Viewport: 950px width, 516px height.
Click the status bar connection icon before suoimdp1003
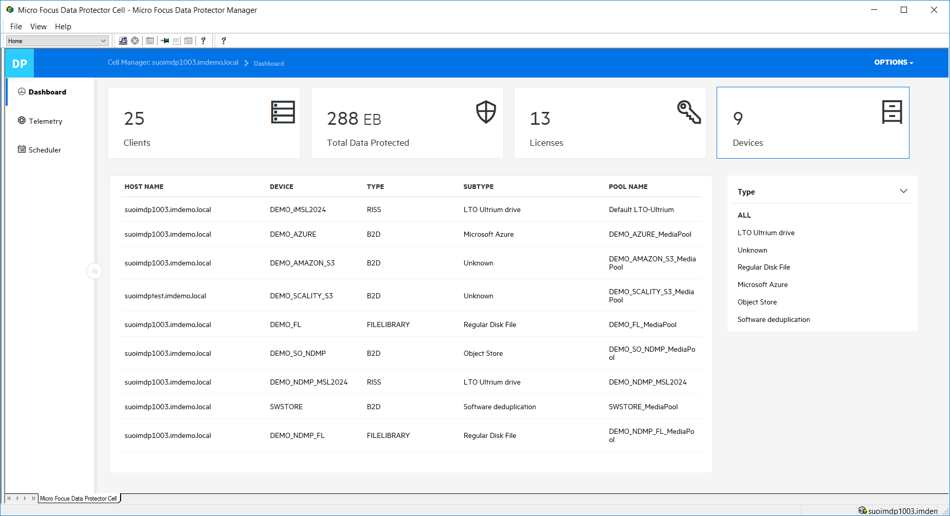coord(862,511)
